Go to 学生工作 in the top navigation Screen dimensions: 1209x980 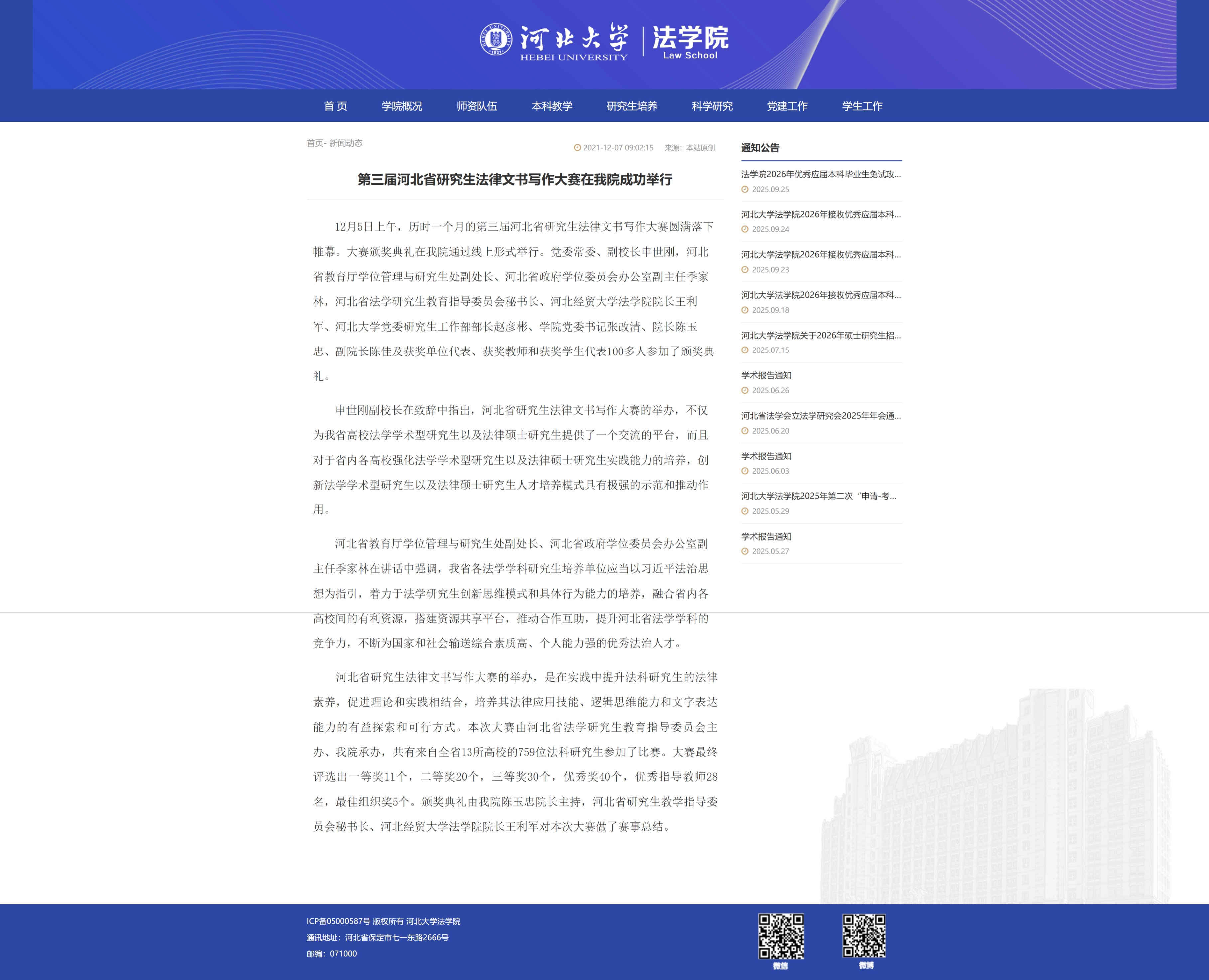862,106
